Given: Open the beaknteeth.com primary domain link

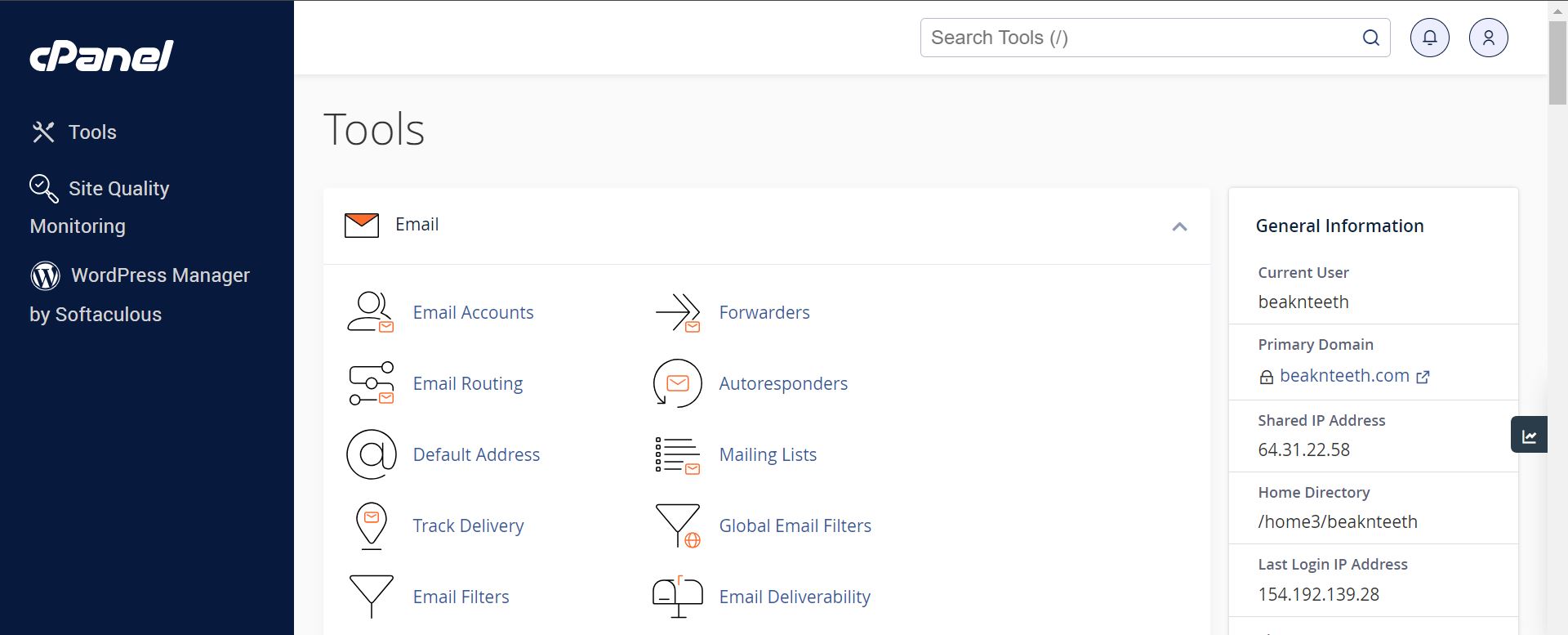Looking at the screenshot, I should click(x=1344, y=376).
